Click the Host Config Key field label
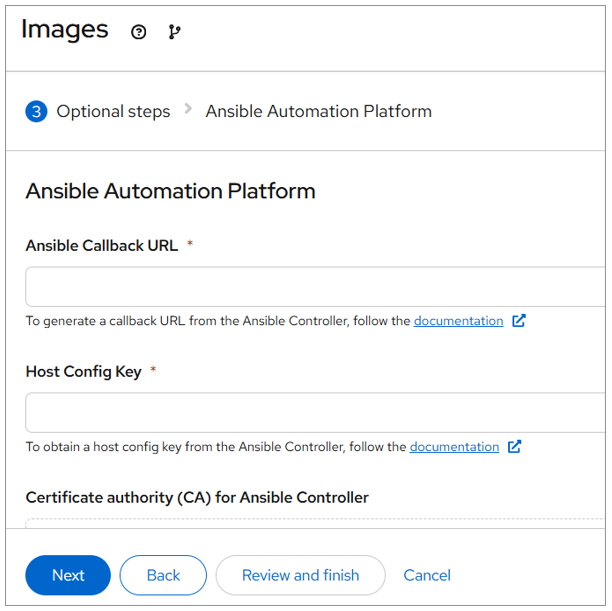The width and height of the screenshot is (612, 611). (83, 371)
